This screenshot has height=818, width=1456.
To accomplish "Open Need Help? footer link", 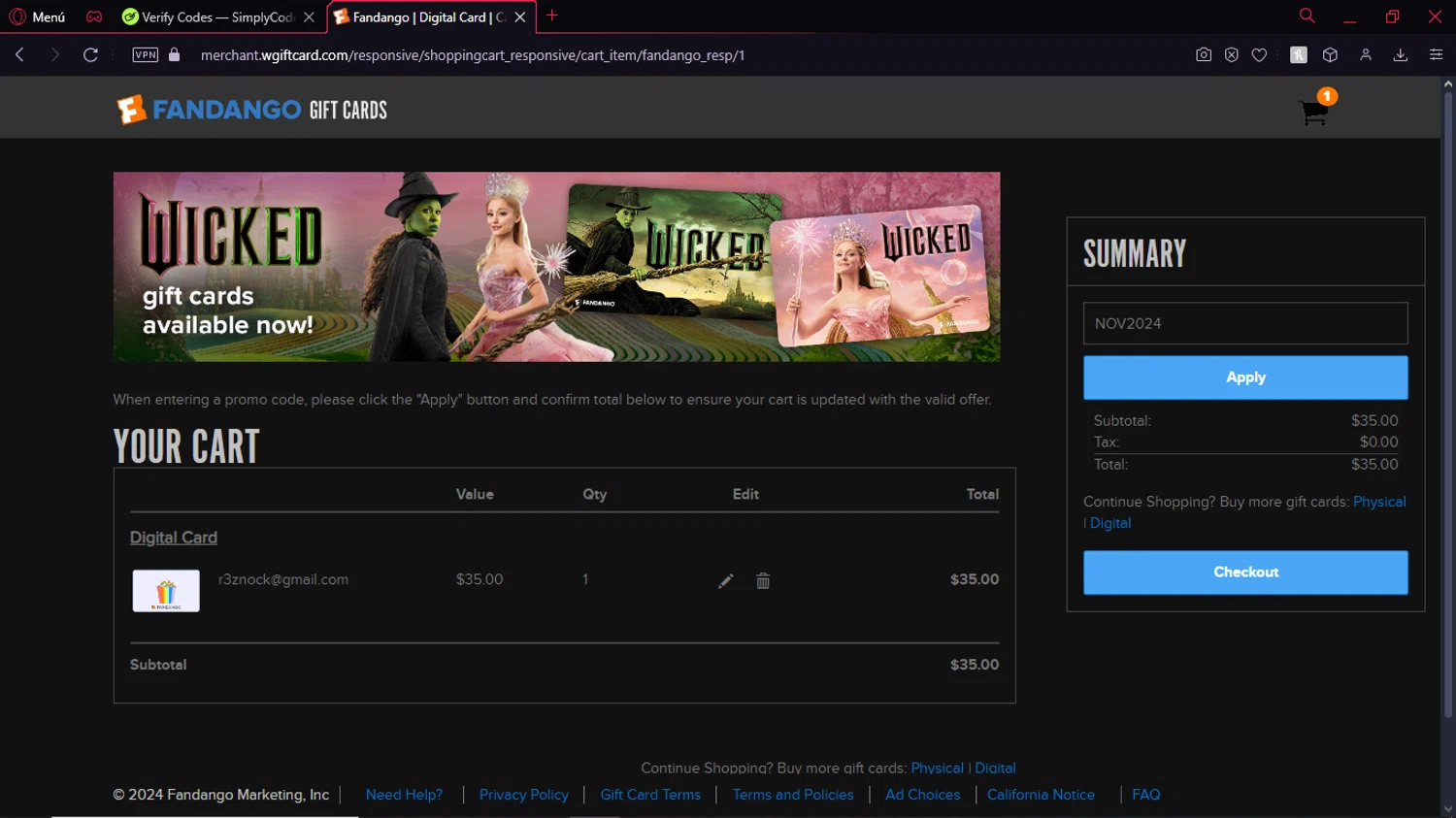I will tap(404, 795).
